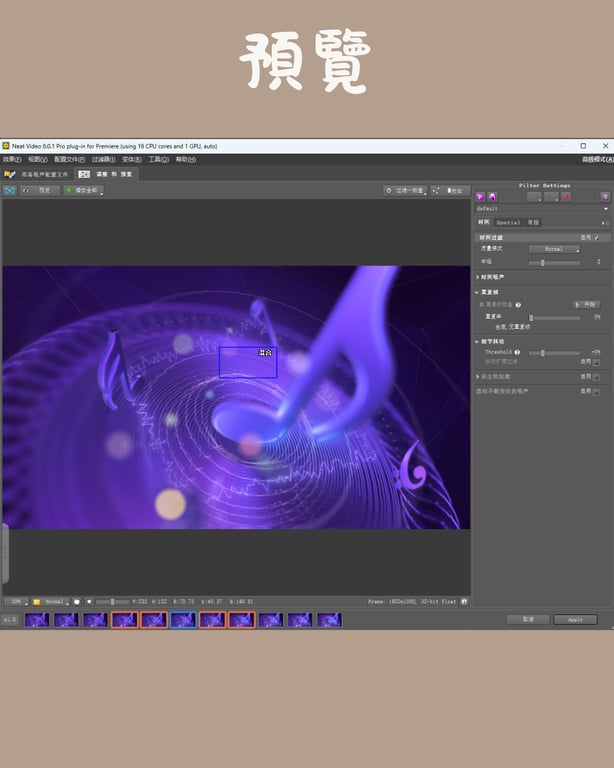Open the default preset dropdown
The height and width of the screenshot is (768, 614).
coord(543,209)
